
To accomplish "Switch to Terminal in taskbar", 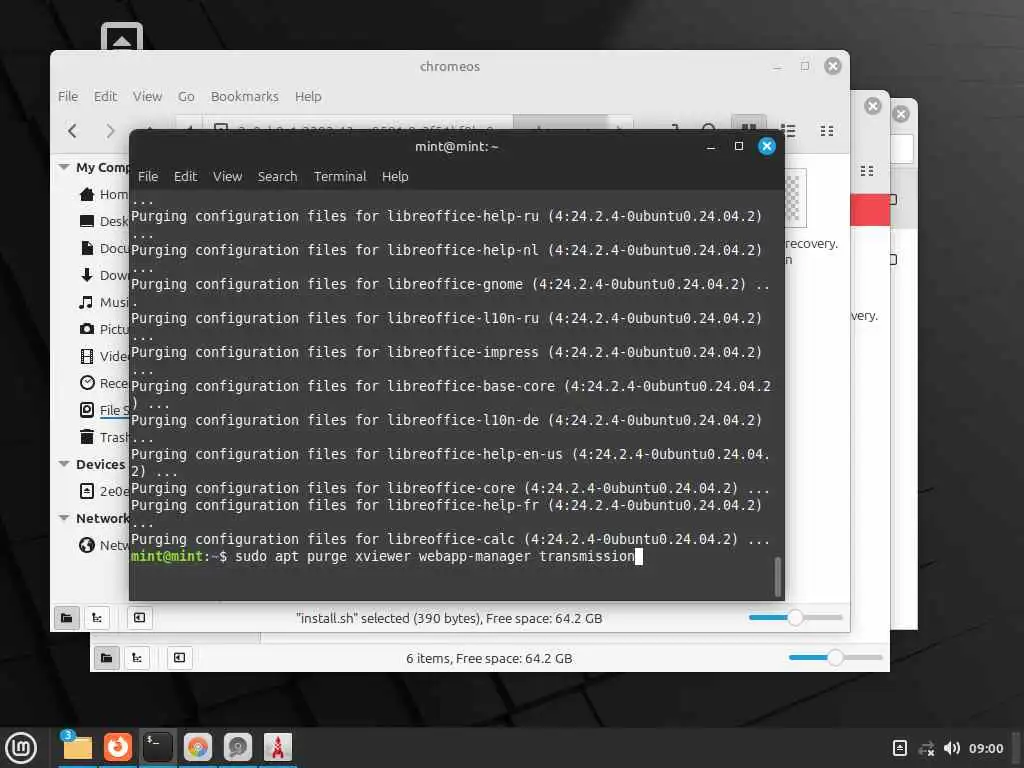I will pyautogui.click(x=157, y=747).
